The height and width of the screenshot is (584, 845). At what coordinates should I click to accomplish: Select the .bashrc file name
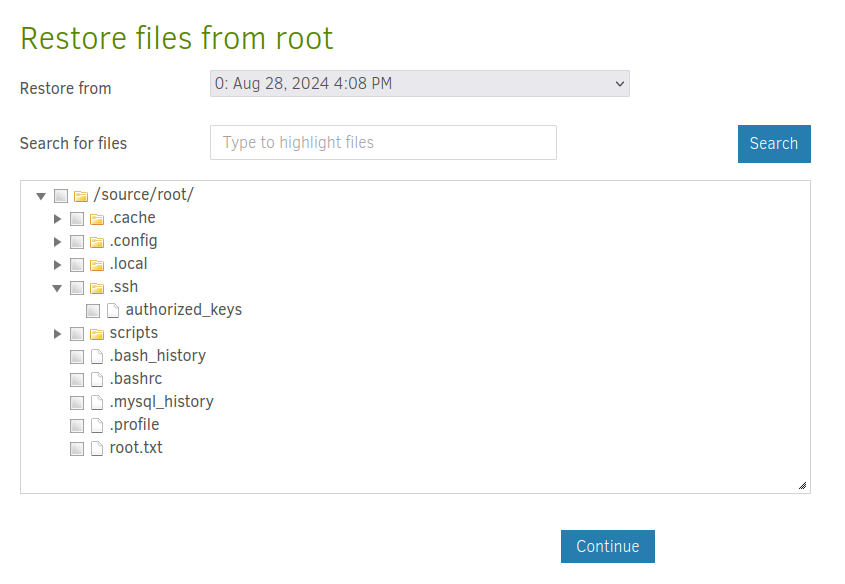click(x=135, y=379)
